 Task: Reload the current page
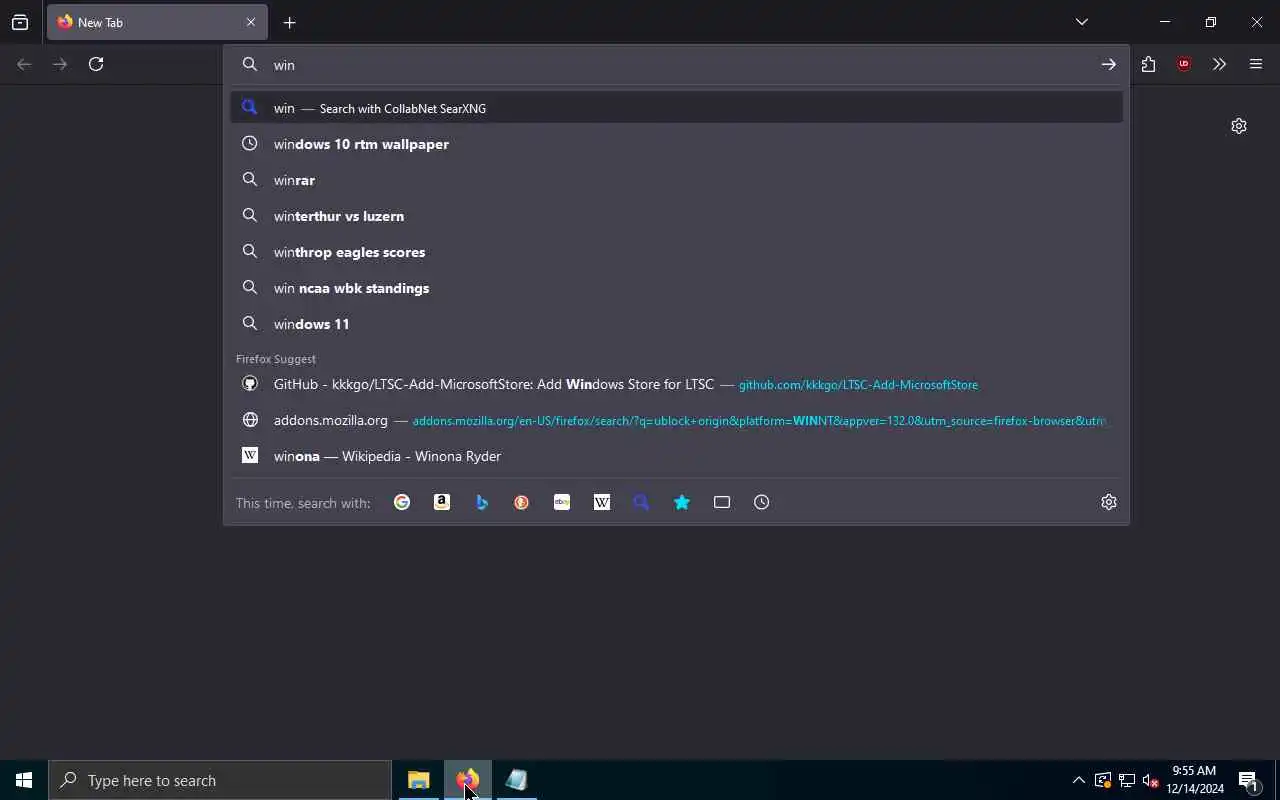pyautogui.click(x=96, y=64)
